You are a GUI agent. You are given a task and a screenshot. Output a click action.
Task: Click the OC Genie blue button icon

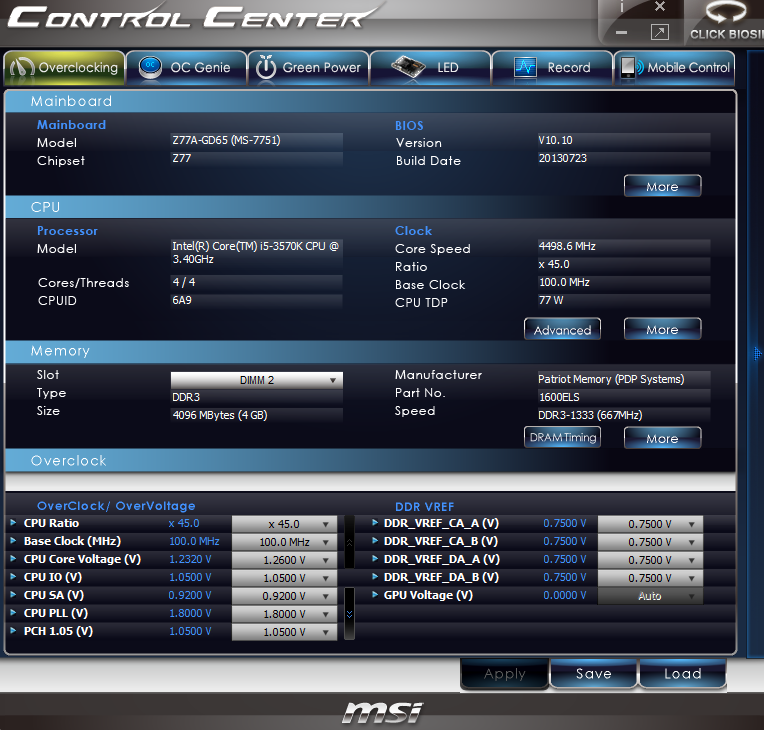click(150, 67)
